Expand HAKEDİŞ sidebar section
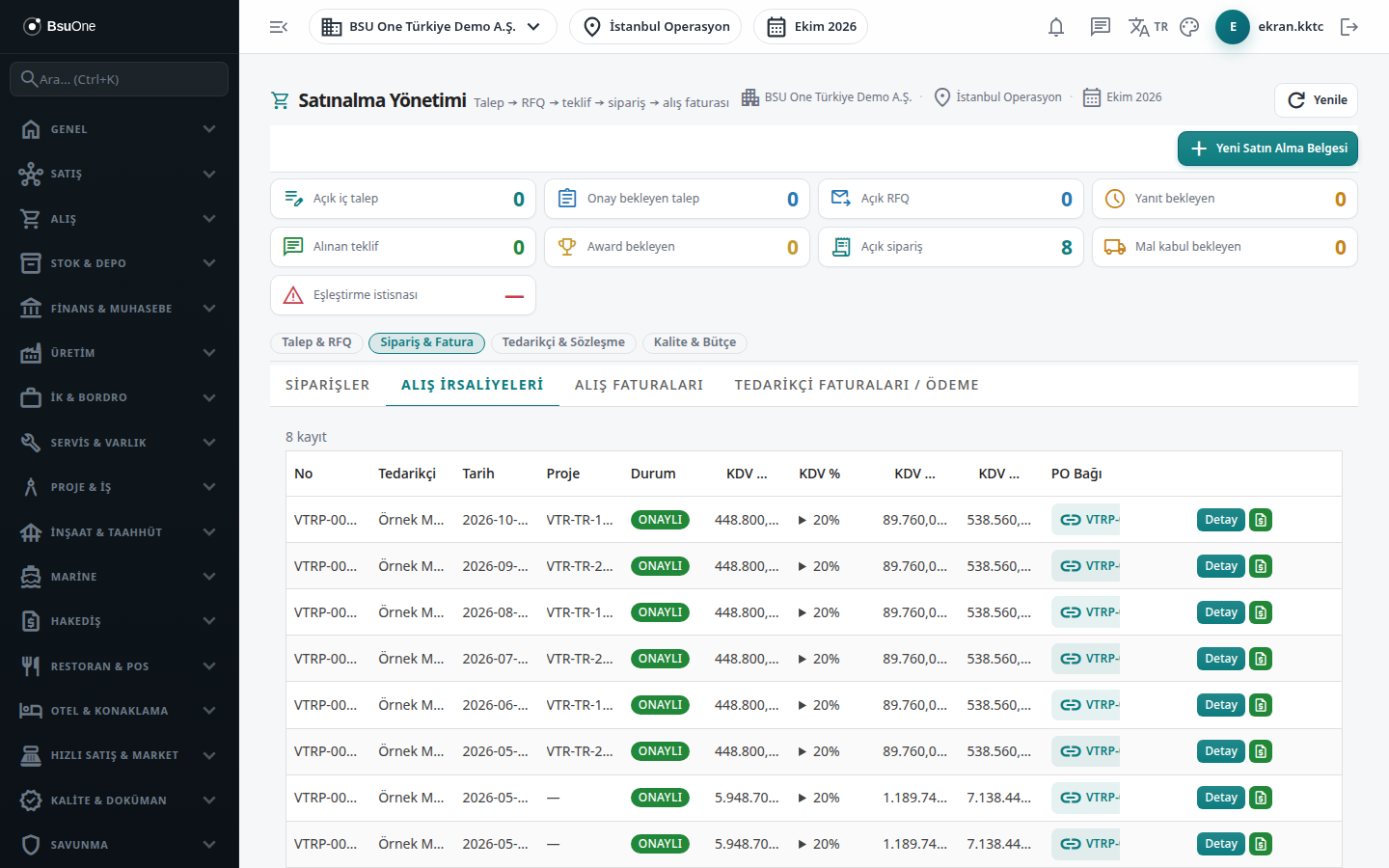Viewport: 1389px width, 868px height. pyautogui.click(x=120, y=621)
